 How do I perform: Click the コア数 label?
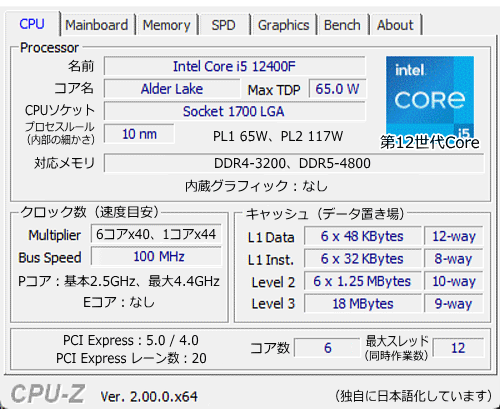270,348
